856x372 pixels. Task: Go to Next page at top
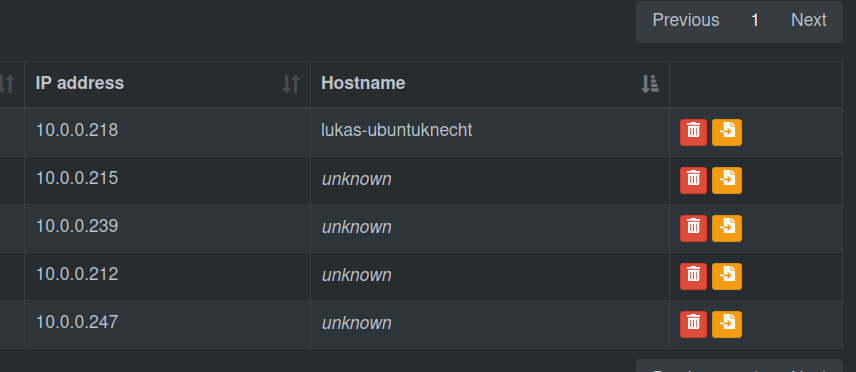pyautogui.click(x=809, y=21)
